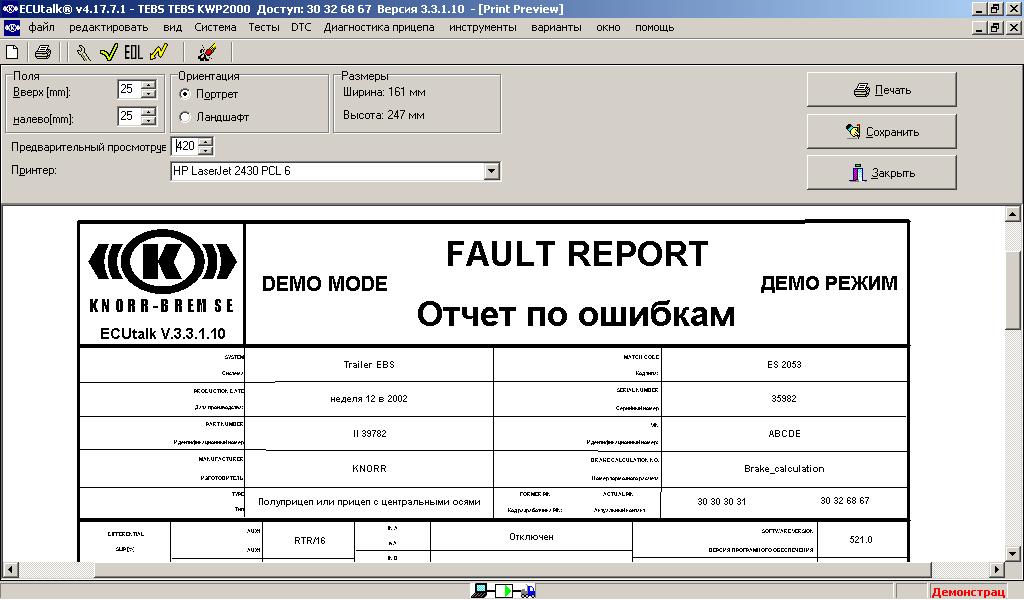Open the помощь menu

click(654, 27)
